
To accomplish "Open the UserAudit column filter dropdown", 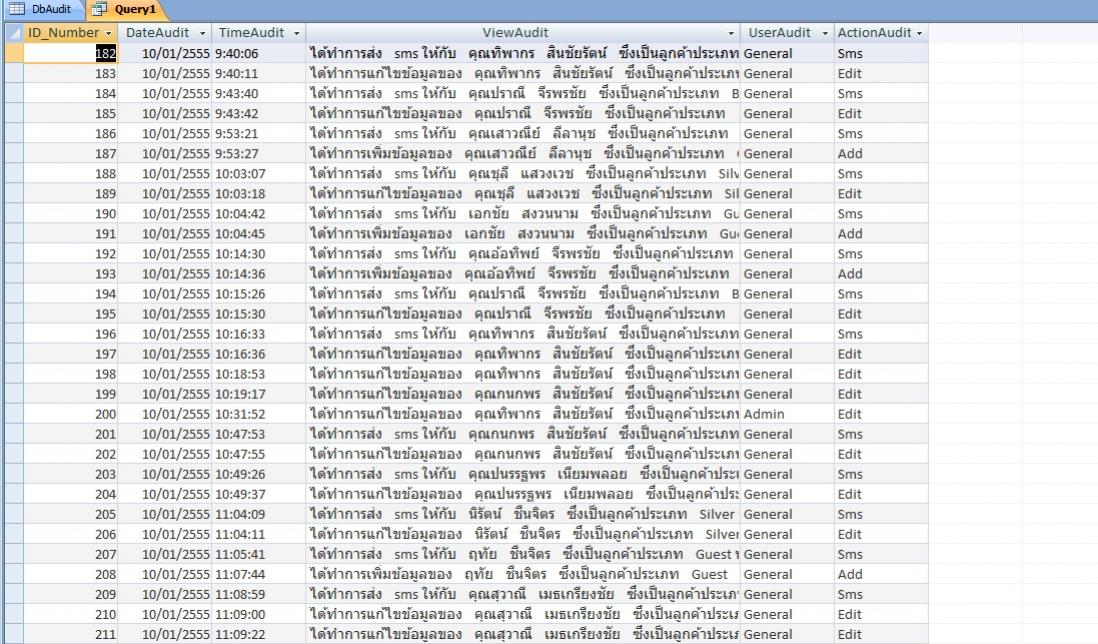I will [824, 33].
